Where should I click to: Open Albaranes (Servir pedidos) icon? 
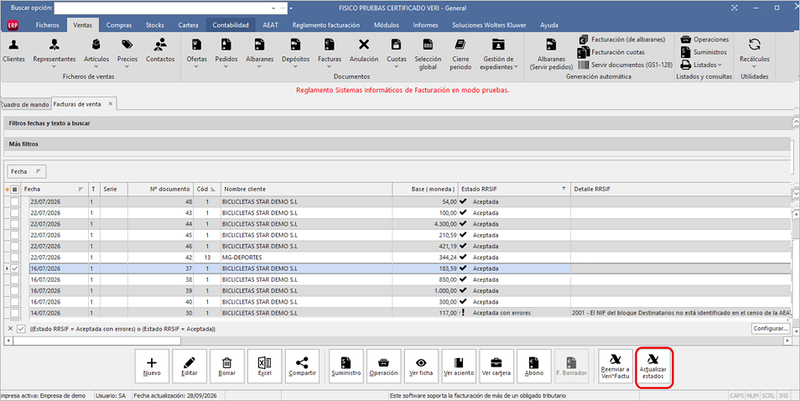click(x=551, y=55)
